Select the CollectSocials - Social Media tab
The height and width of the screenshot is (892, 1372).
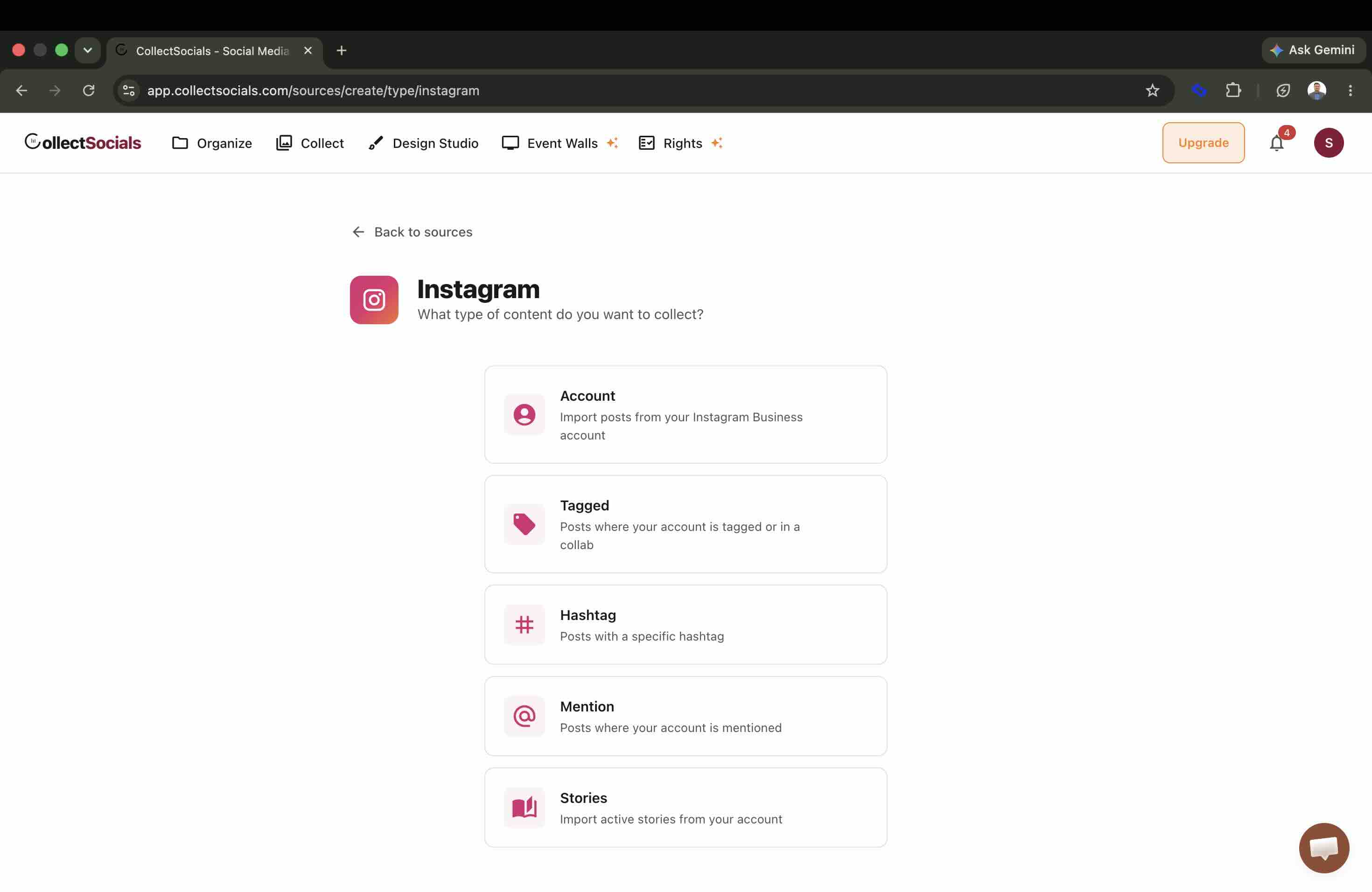pos(215,51)
